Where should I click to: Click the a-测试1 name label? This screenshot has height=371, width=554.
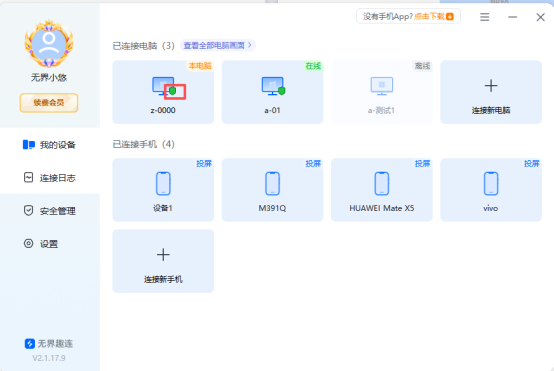point(382,111)
